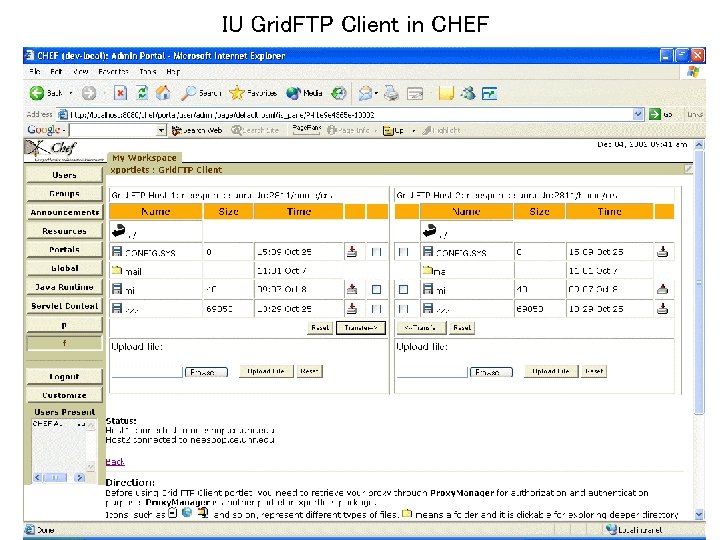Check the 69050 file box in Host 1

tap(377, 309)
